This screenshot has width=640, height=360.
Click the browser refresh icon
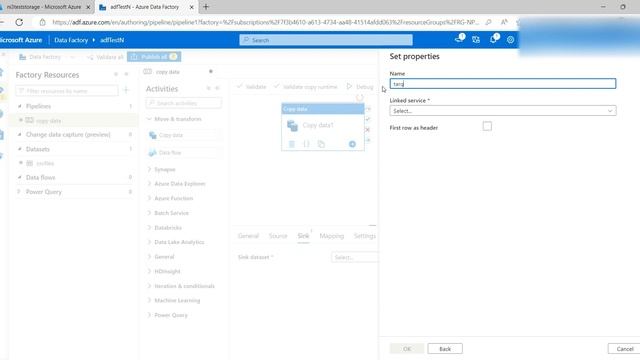tap(19, 22)
